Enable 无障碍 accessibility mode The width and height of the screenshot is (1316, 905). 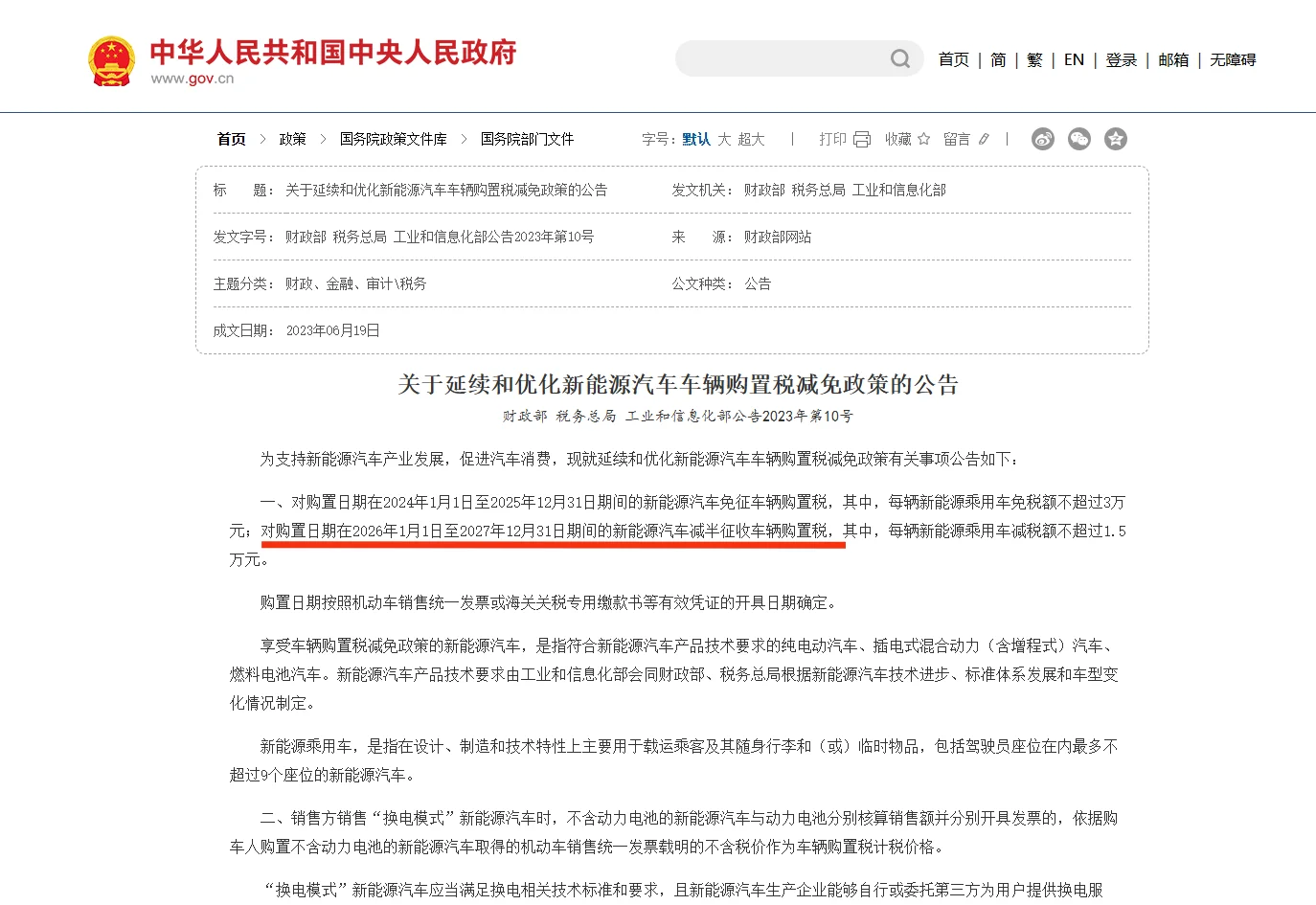pyautogui.click(x=1232, y=59)
